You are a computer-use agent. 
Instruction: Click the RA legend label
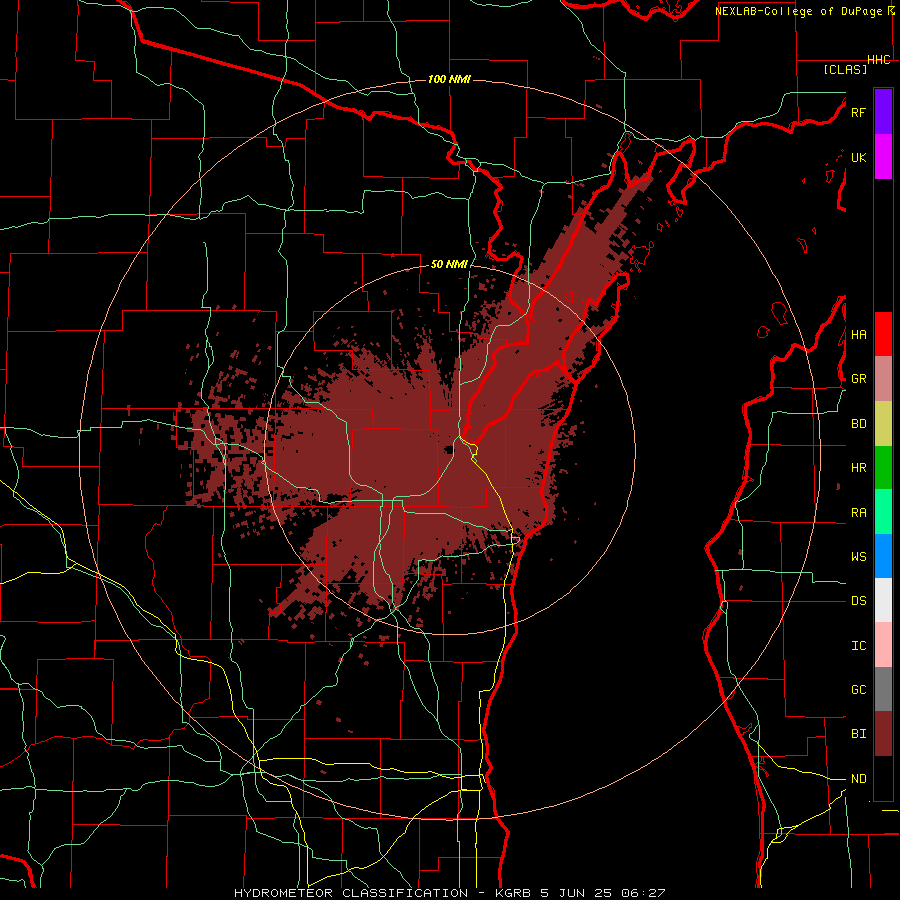[x=858, y=513]
